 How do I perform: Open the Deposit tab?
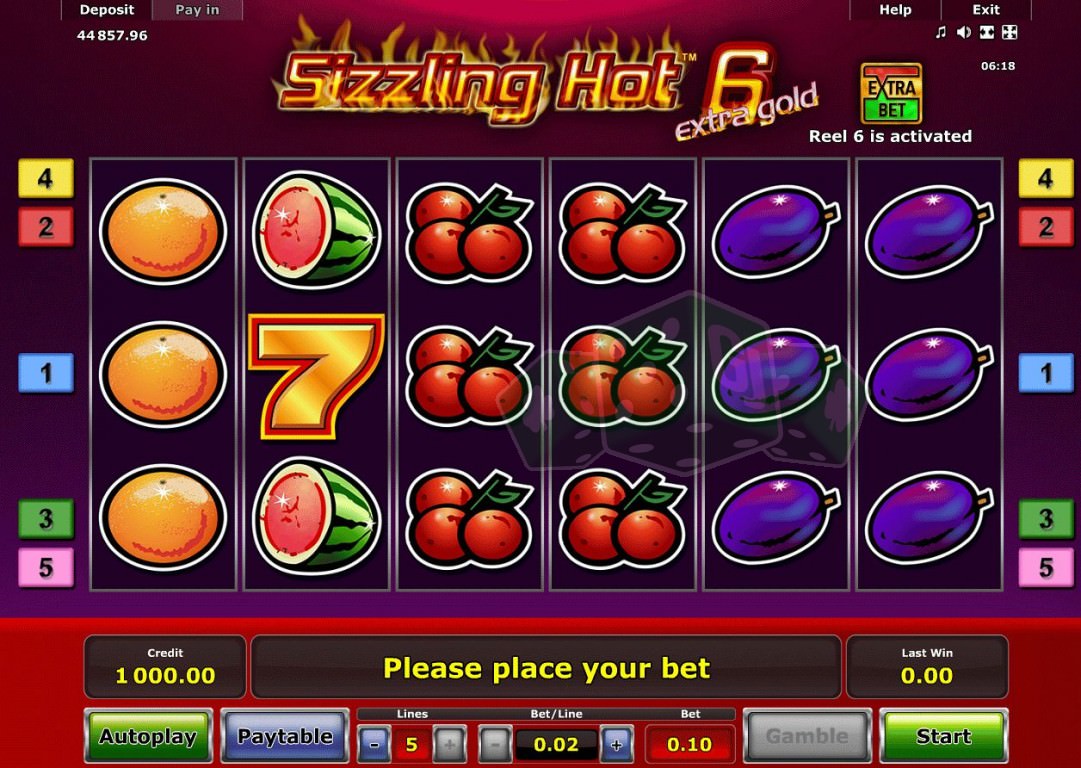point(106,10)
